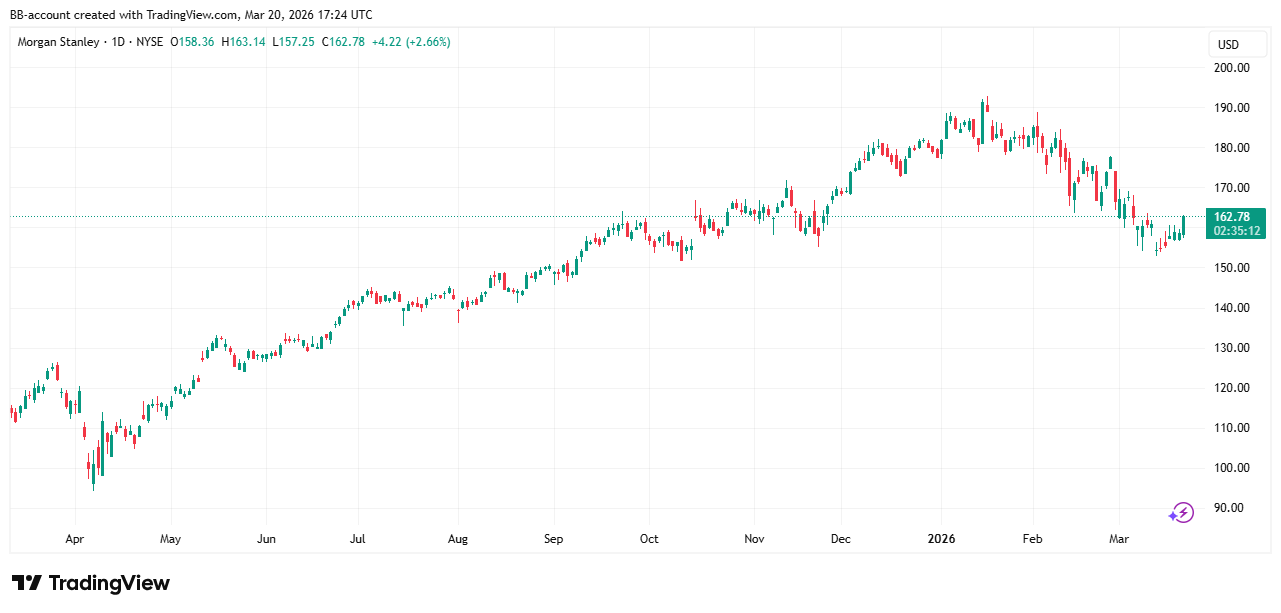The height and width of the screenshot is (613, 1281).
Task: Click the 200.00 price scale label
Action: [1230, 68]
